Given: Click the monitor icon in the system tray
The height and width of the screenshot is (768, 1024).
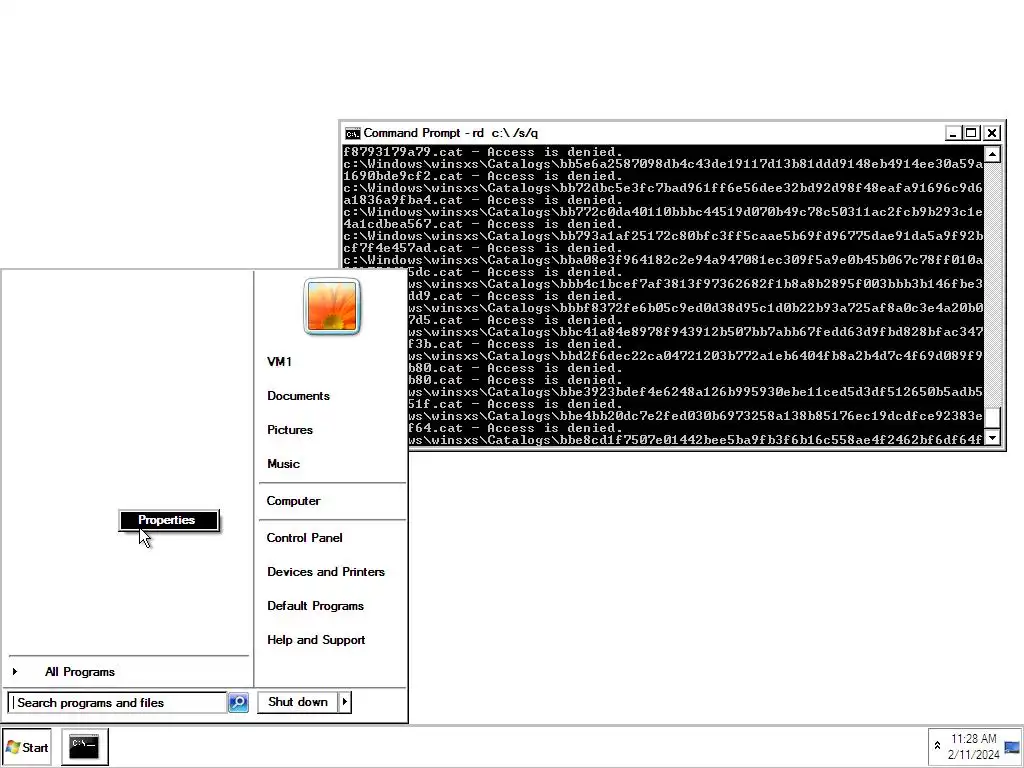Looking at the screenshot, I should [1012, 747].
